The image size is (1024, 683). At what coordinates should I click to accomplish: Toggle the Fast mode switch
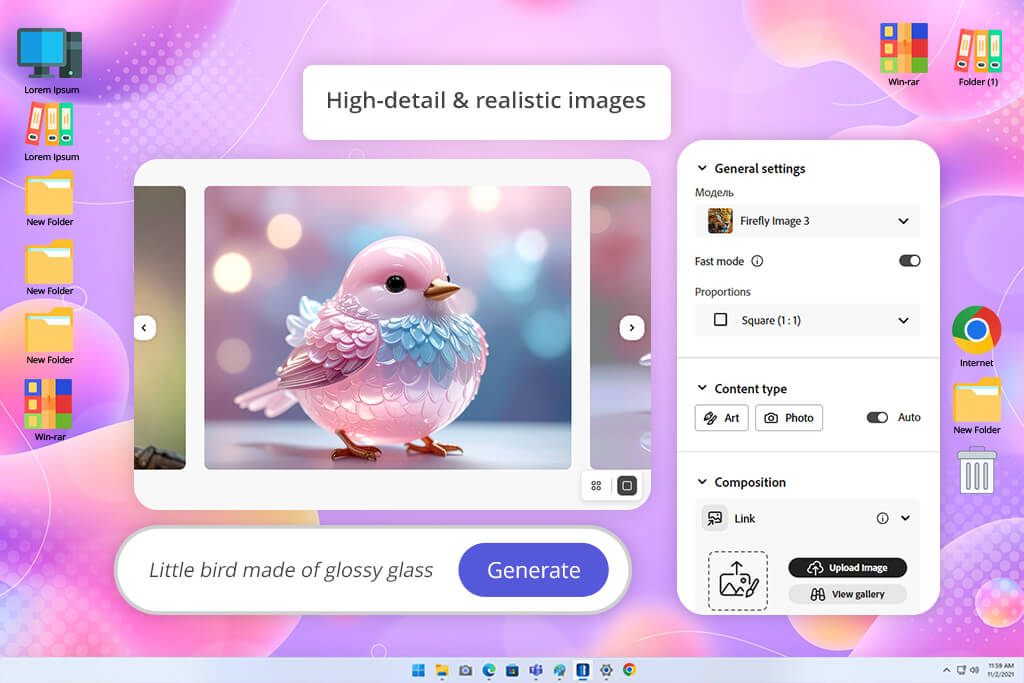[x=910, y=261]
